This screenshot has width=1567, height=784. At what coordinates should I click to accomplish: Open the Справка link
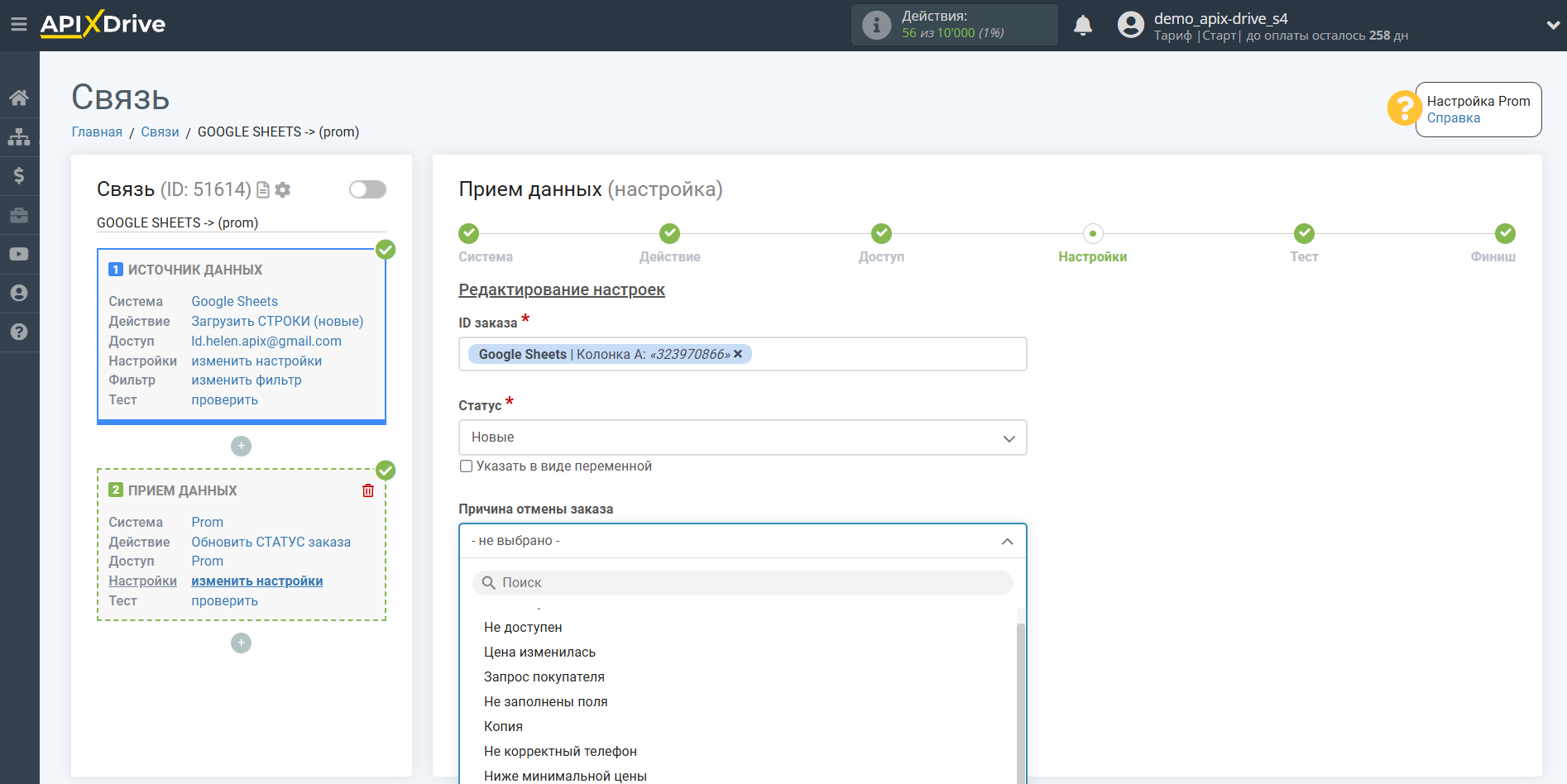tap(1453, 117)
